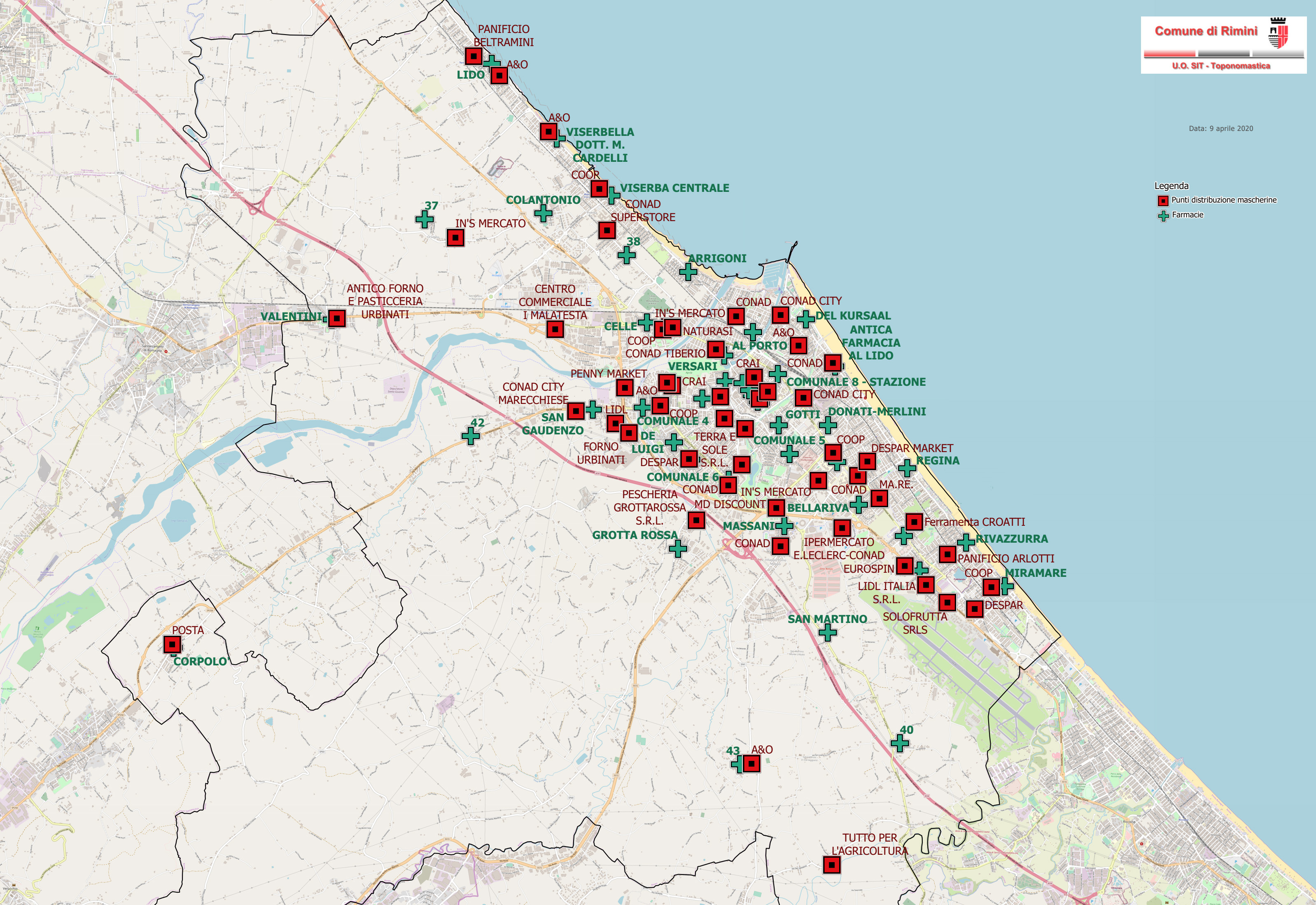Click the Conad Tiberio red marker
1316x905 pixels.
click(716, 349)
